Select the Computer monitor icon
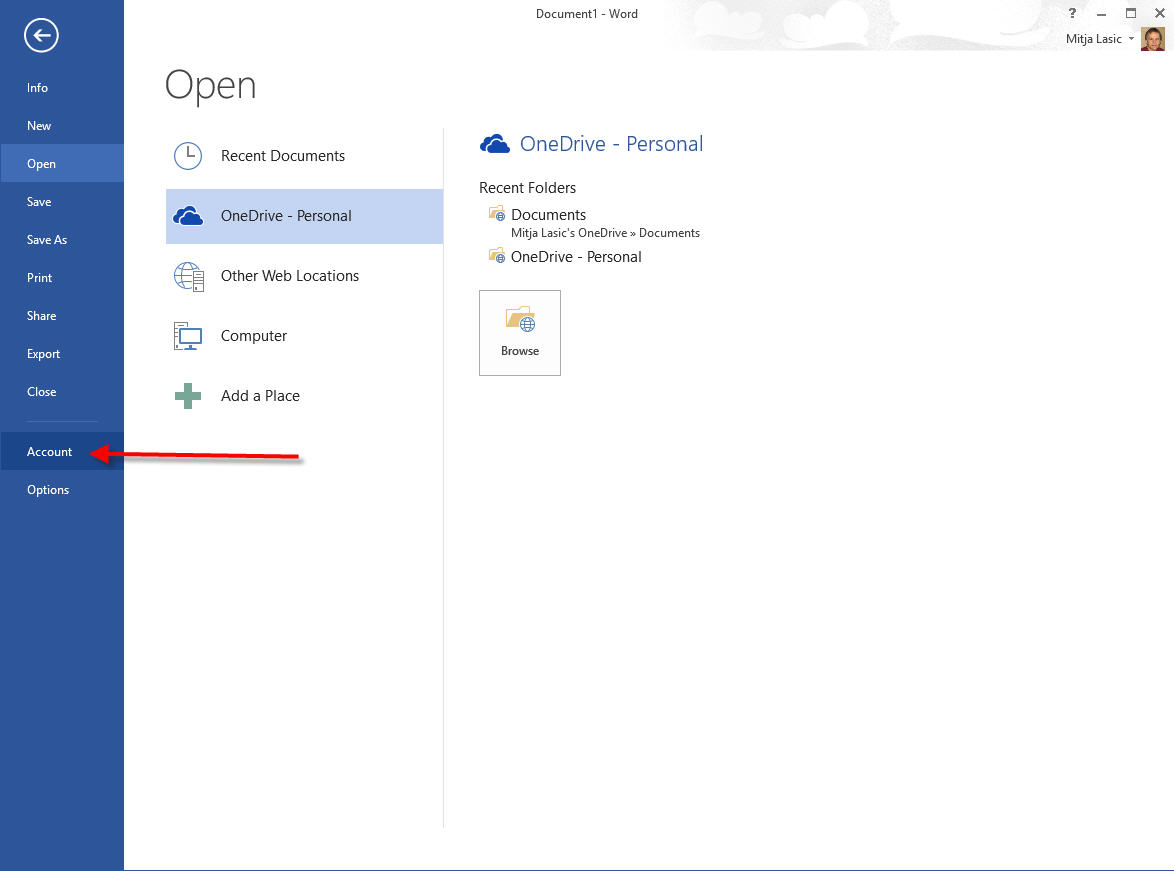 click(x=188, y=336)
